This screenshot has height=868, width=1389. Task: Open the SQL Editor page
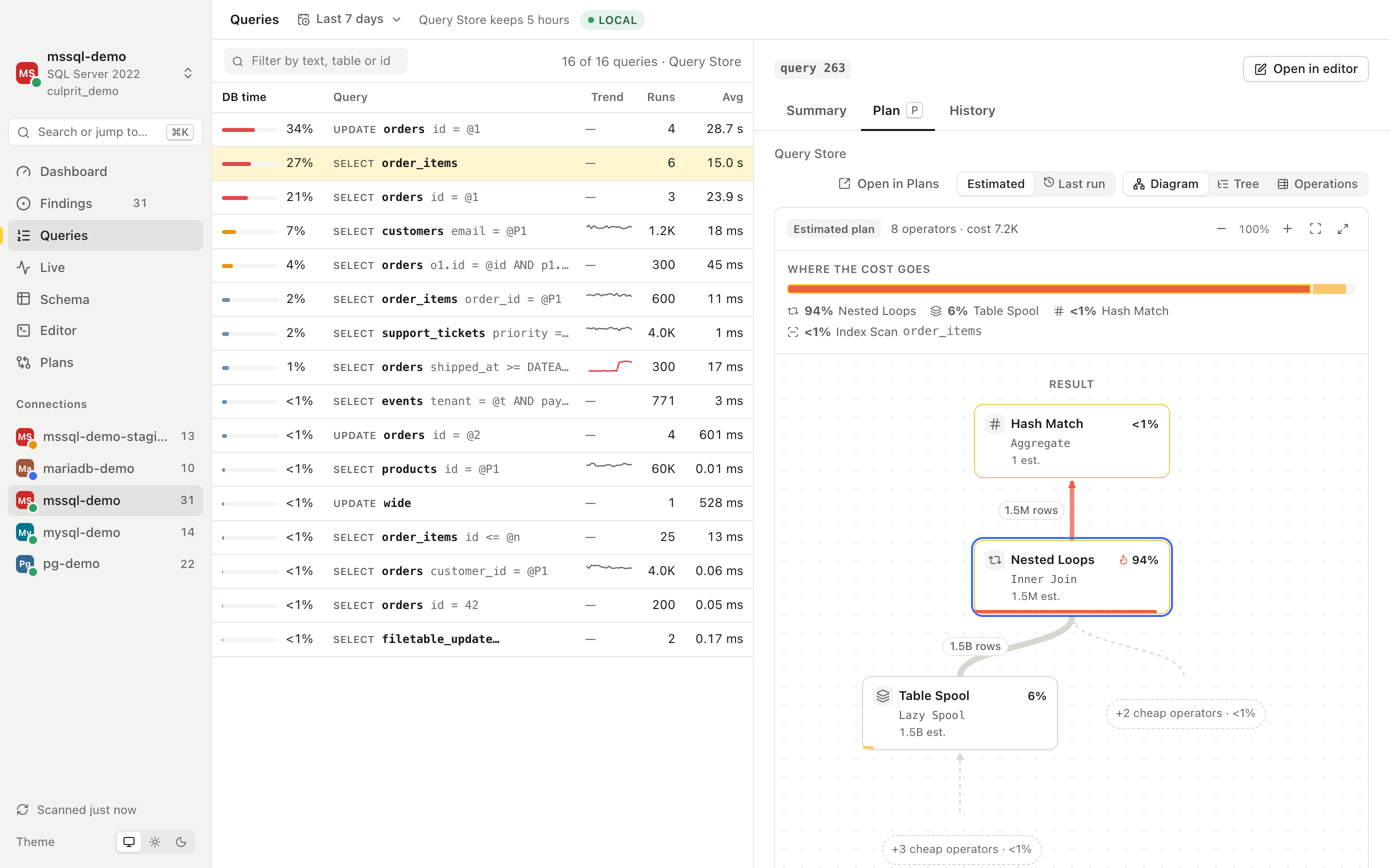(x=105, y=330)
